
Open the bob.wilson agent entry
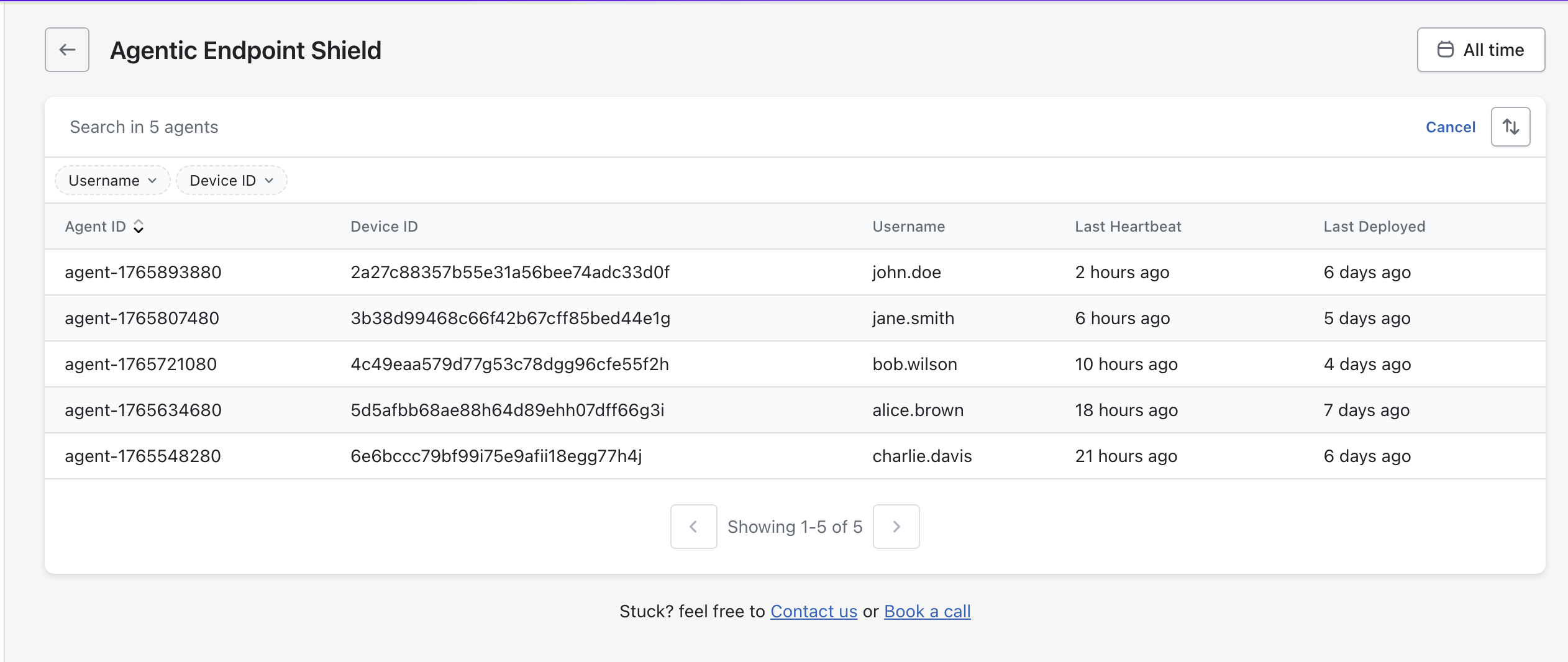click(x=914, y=365)
